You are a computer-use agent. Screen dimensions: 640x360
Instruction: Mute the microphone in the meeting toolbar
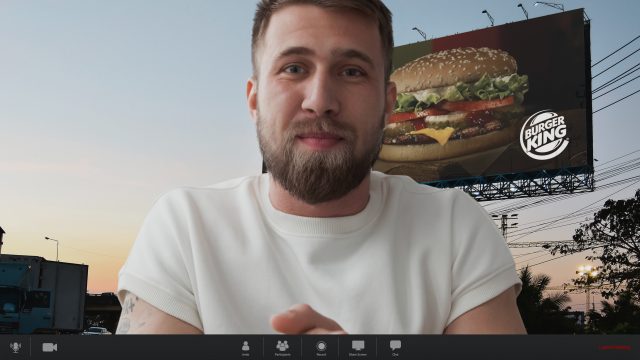[16, 347]
